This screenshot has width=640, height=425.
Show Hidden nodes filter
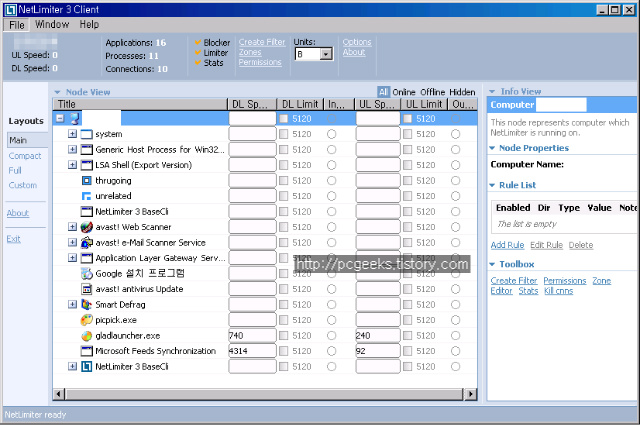click(x=462, y=92)
